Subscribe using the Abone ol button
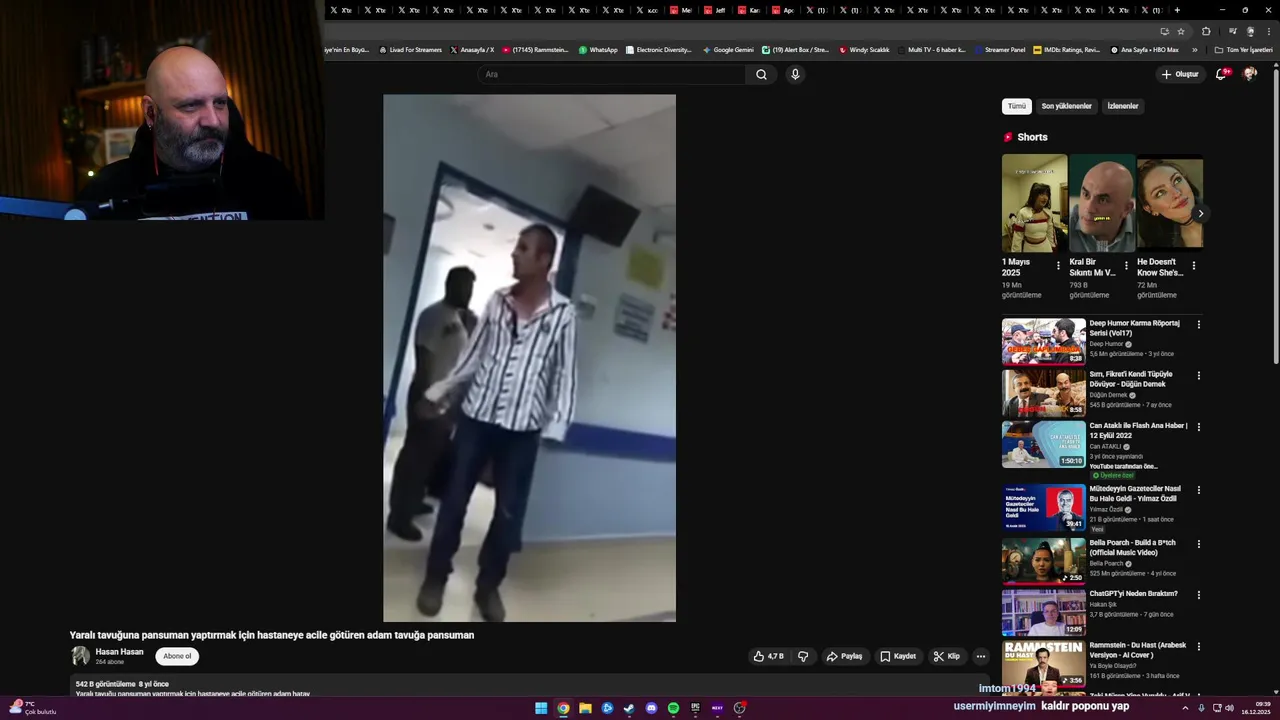This screenshot has width=1280, height=720. pyautogui.click(x=177, y=656)
